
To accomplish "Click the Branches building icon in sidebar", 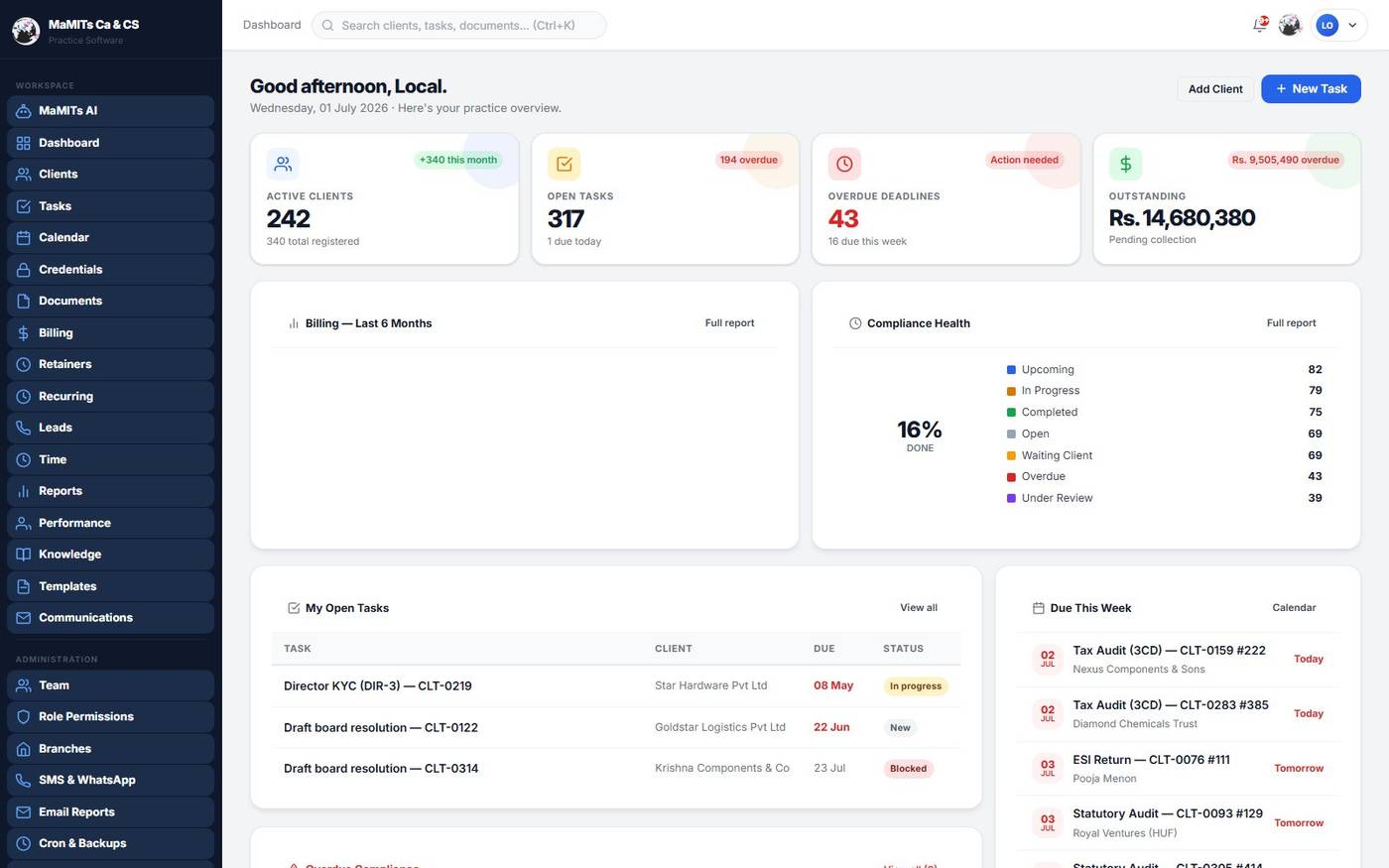I will [24, 749].
